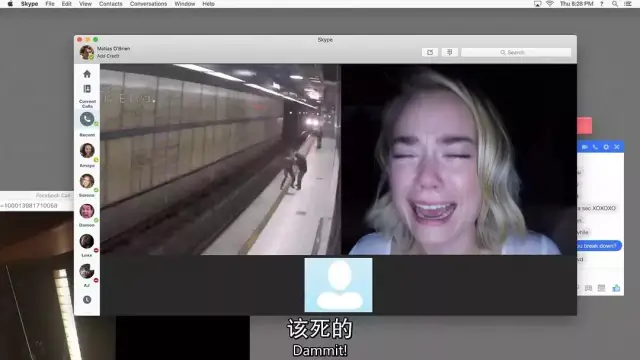Click the clock showing Thu 8:28 PM

[576, 4]
